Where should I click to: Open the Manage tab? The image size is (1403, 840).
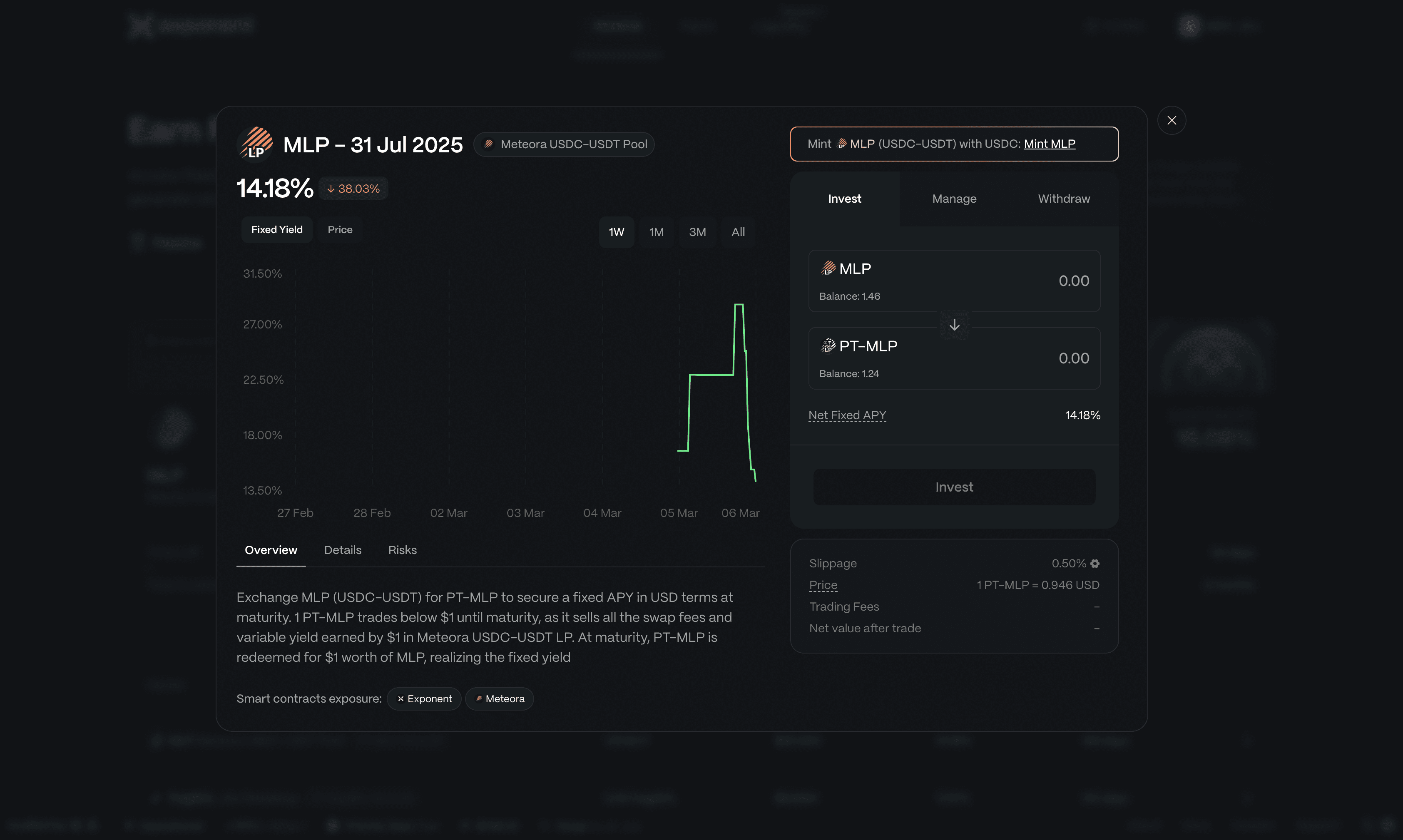click(x=954, y=199)
